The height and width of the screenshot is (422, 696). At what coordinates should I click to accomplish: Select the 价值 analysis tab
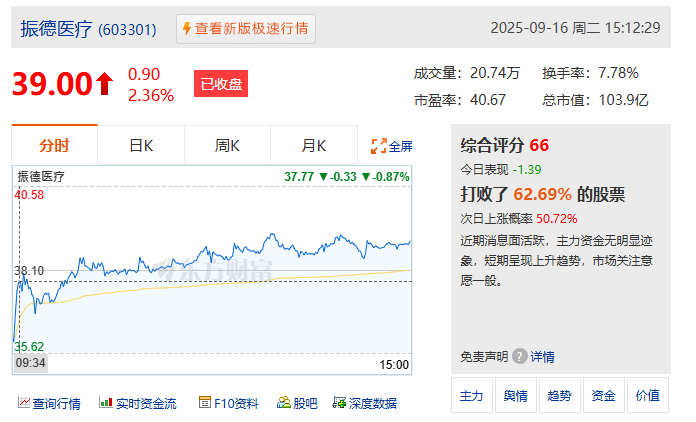(648, 395)
